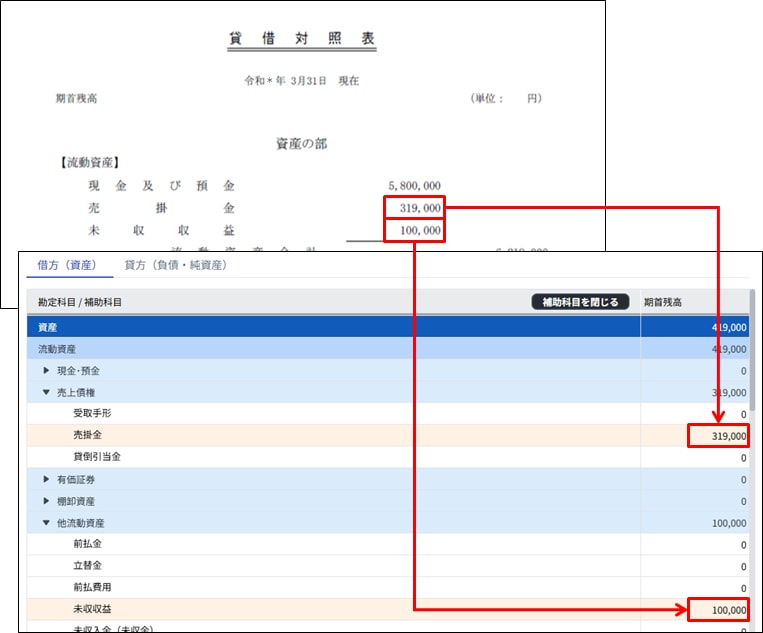This screenshot has width=763, height=633.
Task: Expand the 現金・預金 row arrow
Action: pyautogui.click(x=46, y=370)
